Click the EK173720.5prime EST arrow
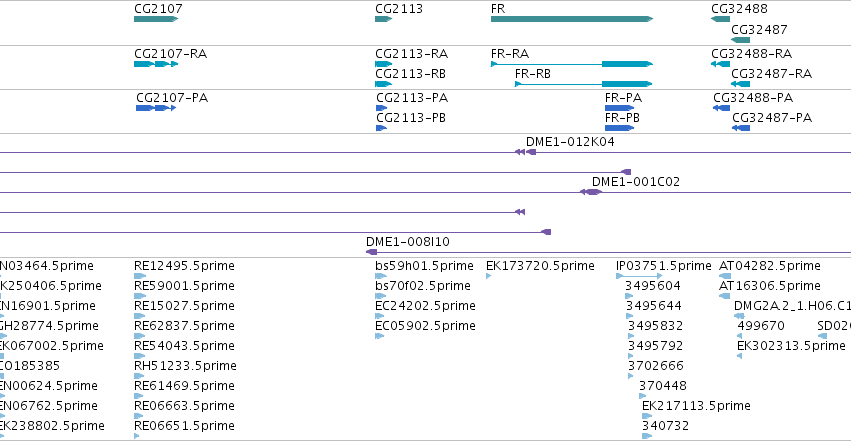This screenshot has height=441, width=851. pyautogui.click(x=488, y=276)
